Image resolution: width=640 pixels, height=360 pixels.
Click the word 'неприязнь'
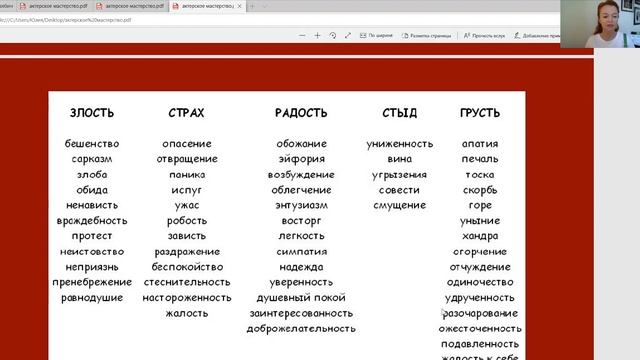pyautogui.click(x=92, y=267)
